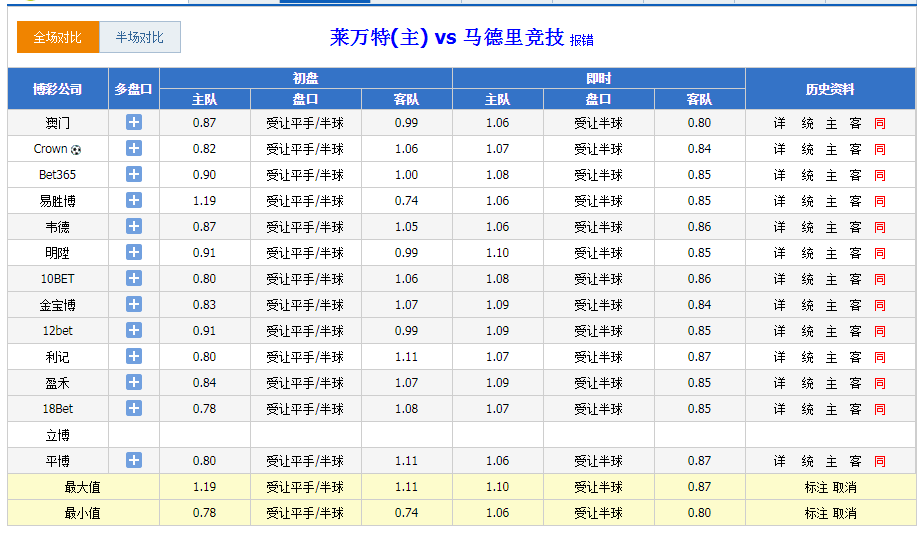This screenshot has height=534, width=924.
Task: Select the 立博 company name
Action: pos(58,435)
